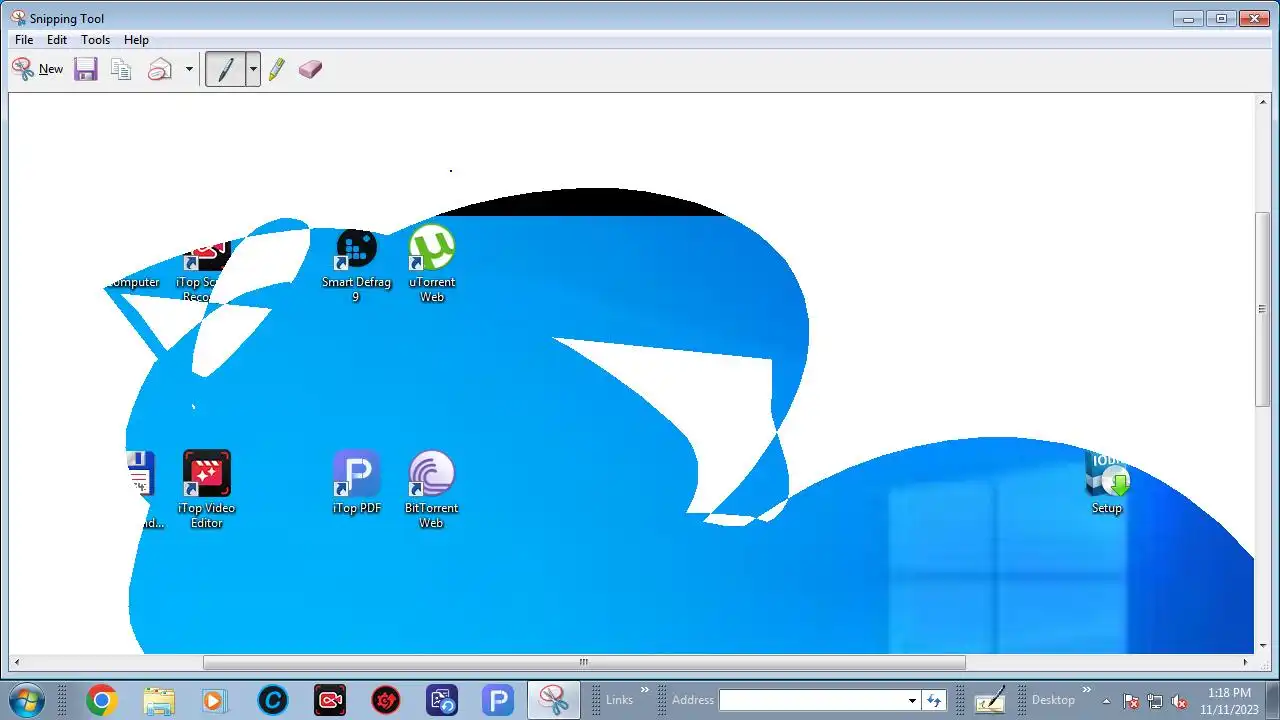Open the Action Center flag icon
Screen dimensions: 1280x720
[x=1131, y=701]
